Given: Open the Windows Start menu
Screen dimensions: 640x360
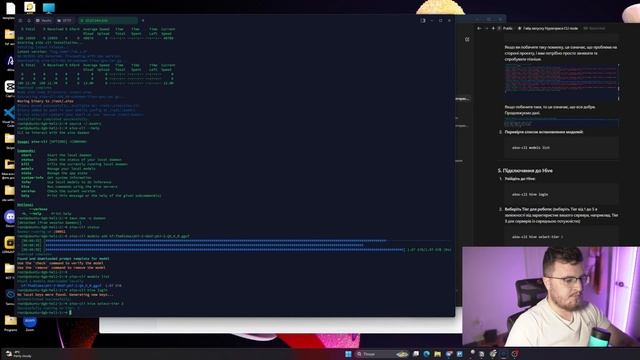Looking at the screenshot, I should click(x=348, y=354).
